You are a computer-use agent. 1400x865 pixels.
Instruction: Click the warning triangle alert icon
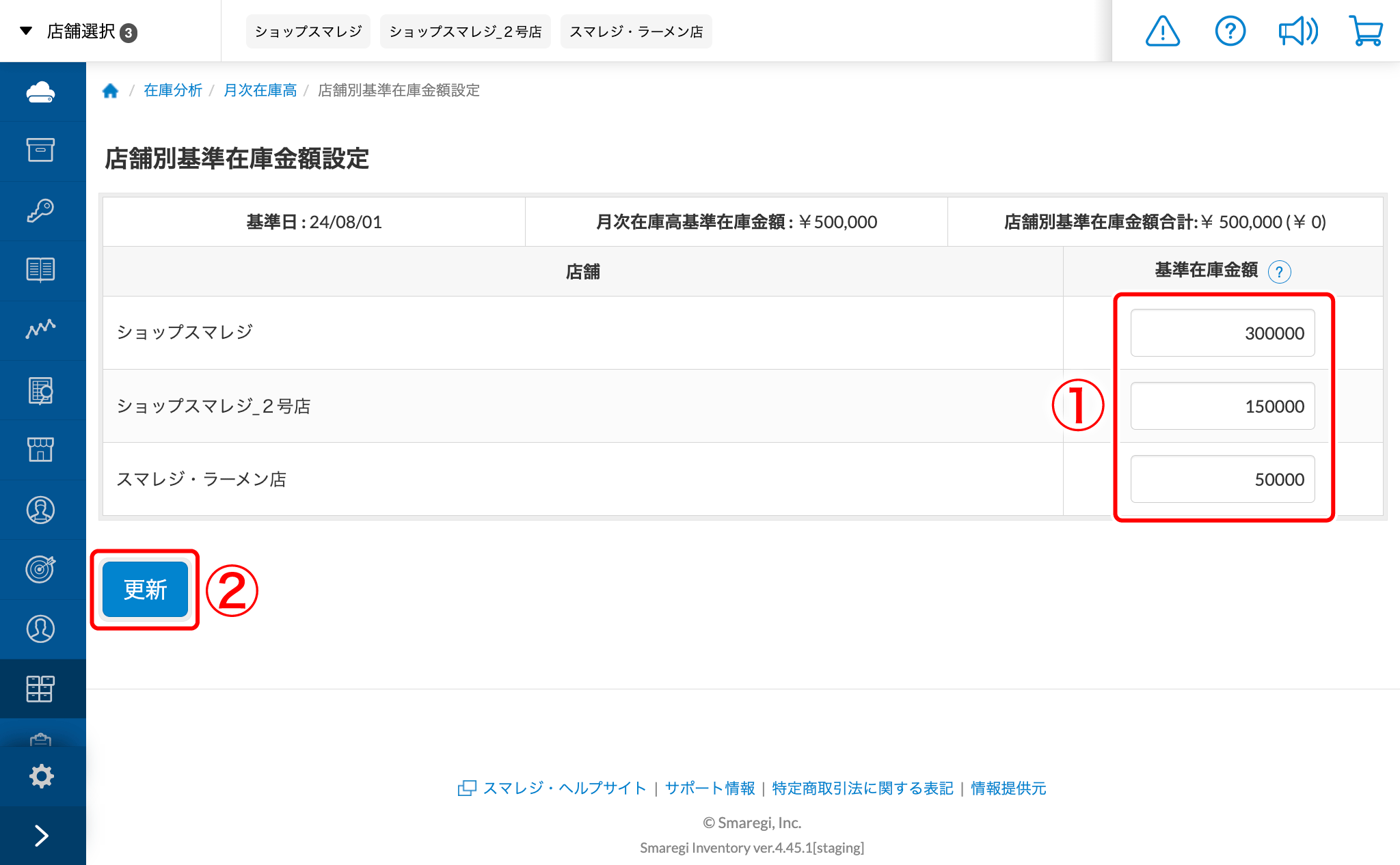coord(1162,31)
